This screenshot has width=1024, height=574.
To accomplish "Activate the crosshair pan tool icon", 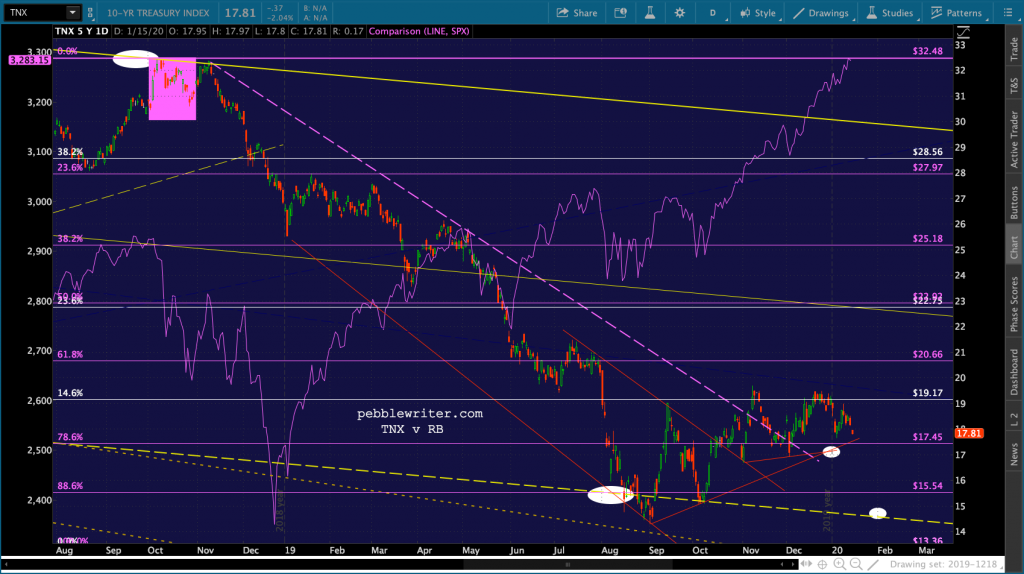I will pos(823,564).
